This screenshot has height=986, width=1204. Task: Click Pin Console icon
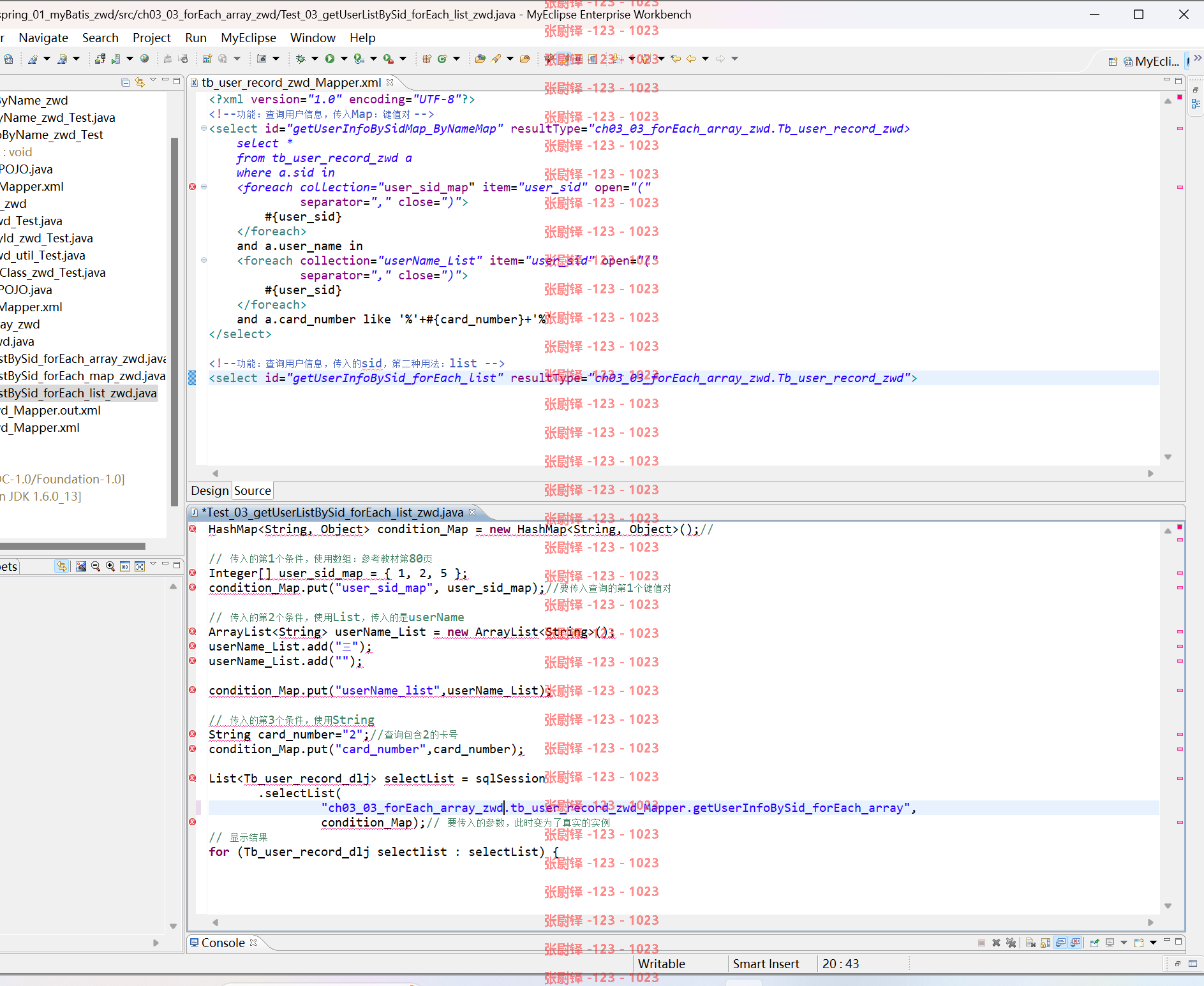coord(1095,943)
